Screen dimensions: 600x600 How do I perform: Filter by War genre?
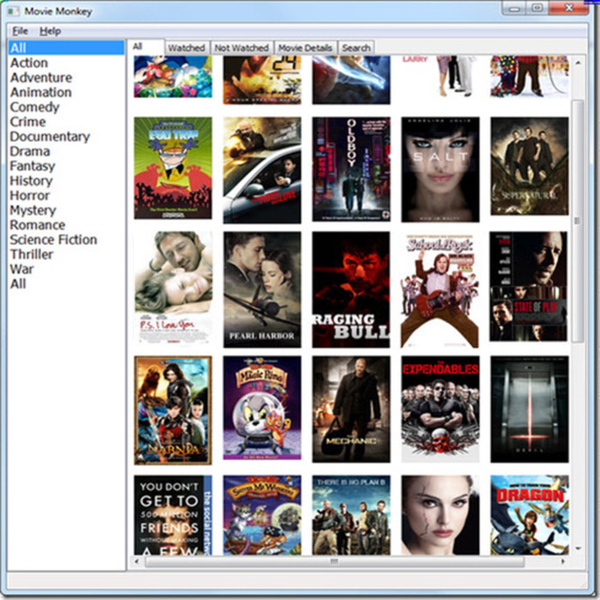[x=22, y=269]
